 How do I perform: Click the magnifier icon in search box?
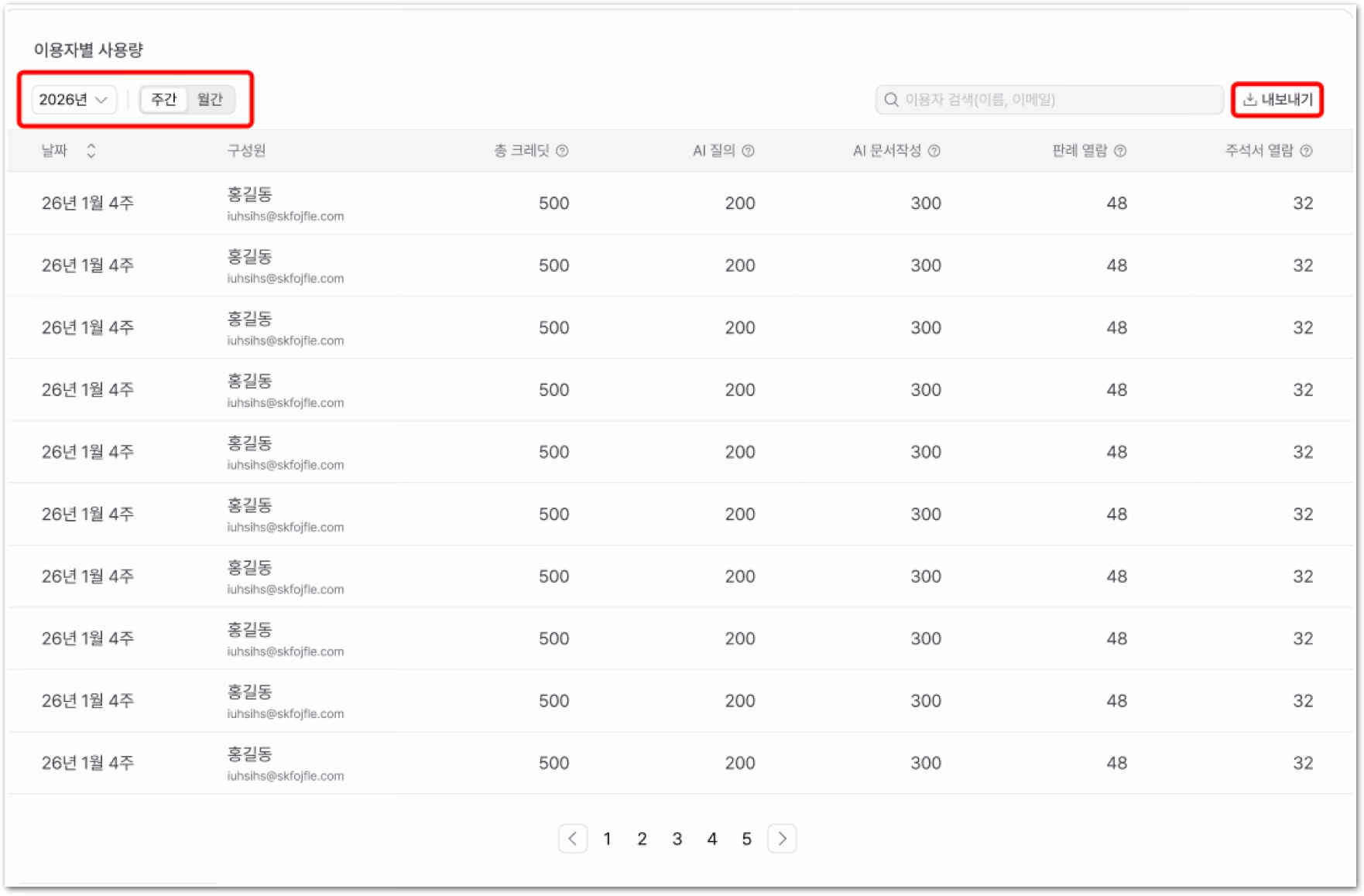[892, 100]
